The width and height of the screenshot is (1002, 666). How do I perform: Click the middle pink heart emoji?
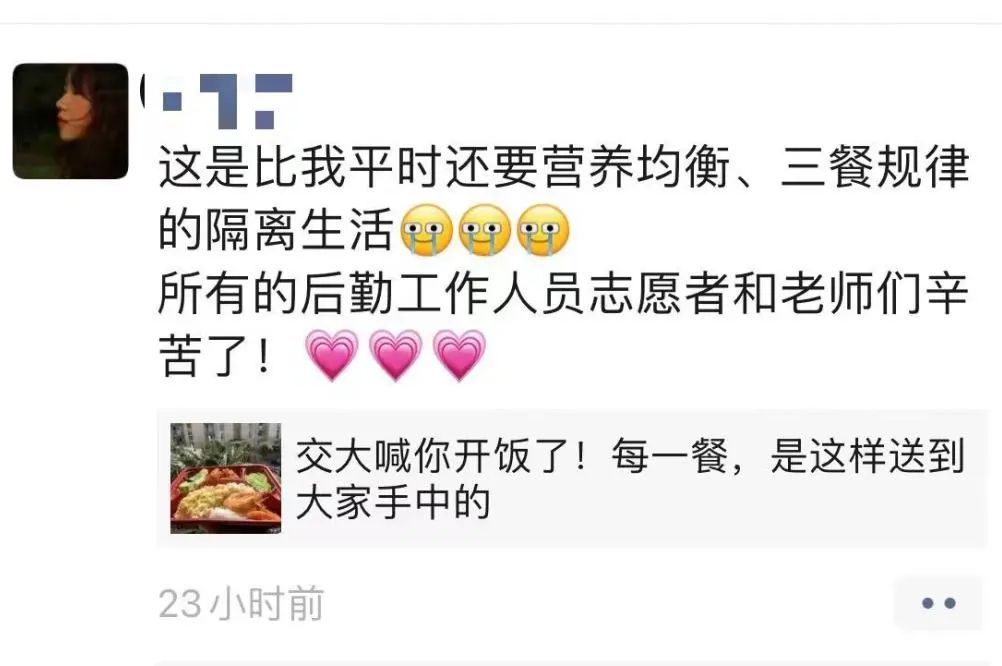(x=396, y=355)
